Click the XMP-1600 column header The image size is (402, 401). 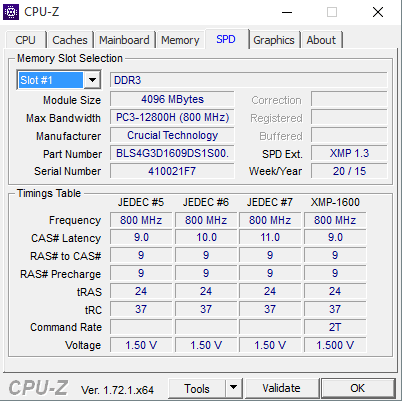tap(335, 202)
